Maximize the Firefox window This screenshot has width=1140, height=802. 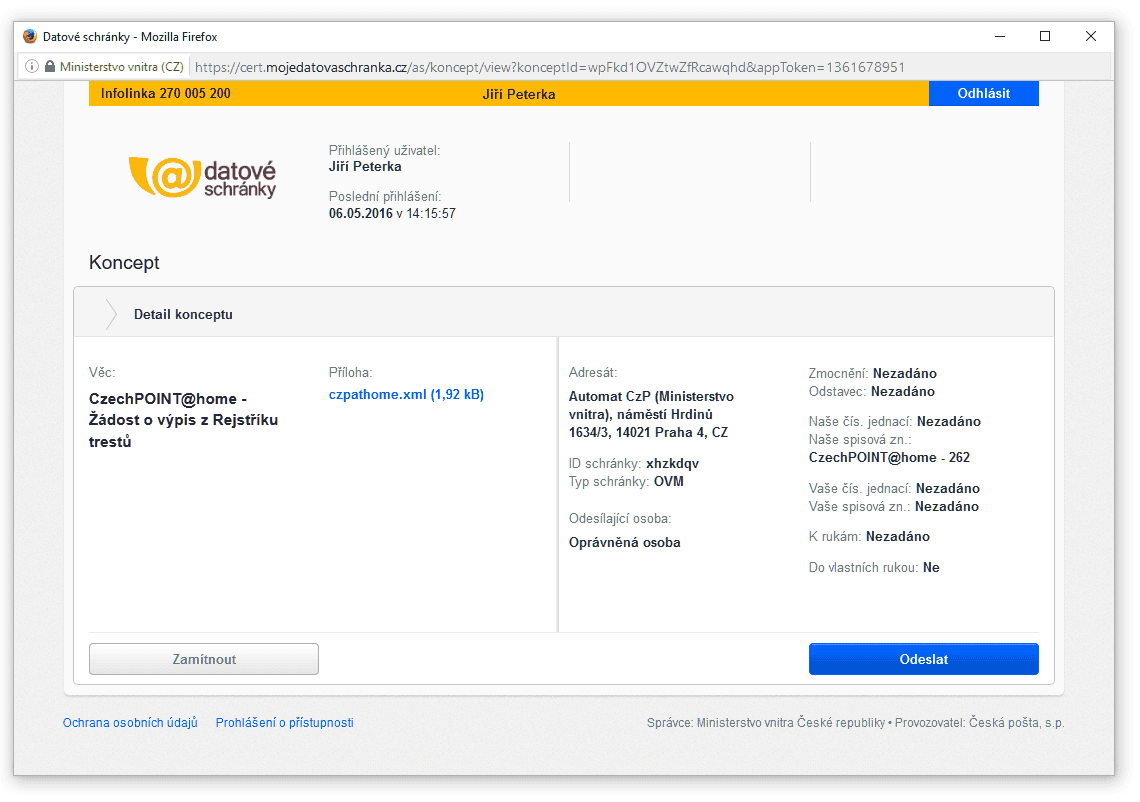(x=1045, y=36)
